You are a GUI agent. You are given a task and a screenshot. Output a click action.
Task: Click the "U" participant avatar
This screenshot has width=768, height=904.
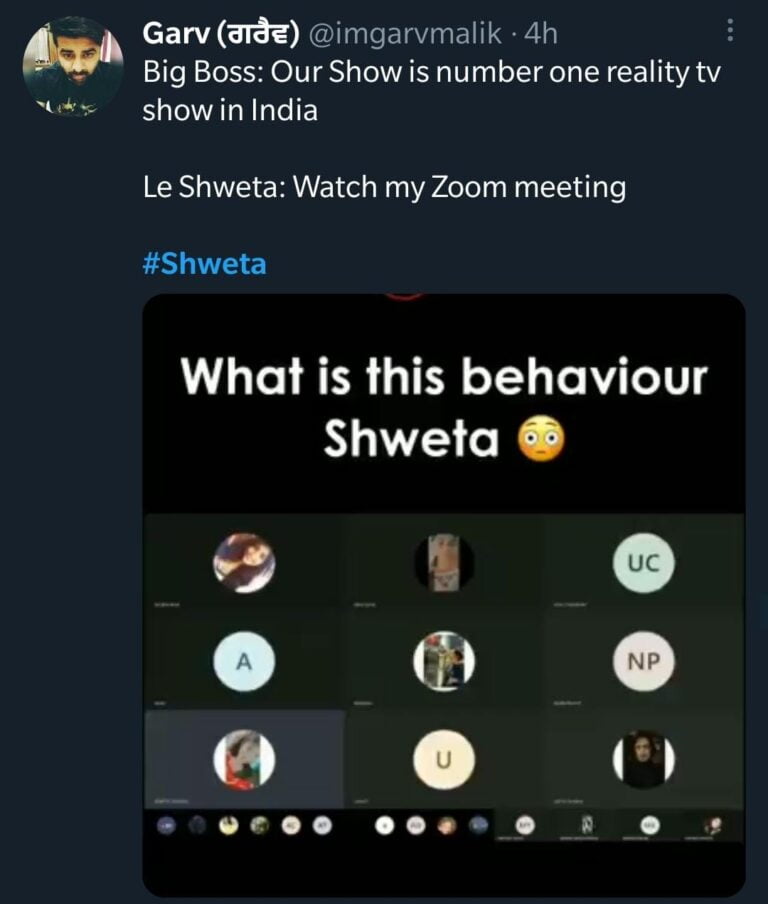pos(444,761)
